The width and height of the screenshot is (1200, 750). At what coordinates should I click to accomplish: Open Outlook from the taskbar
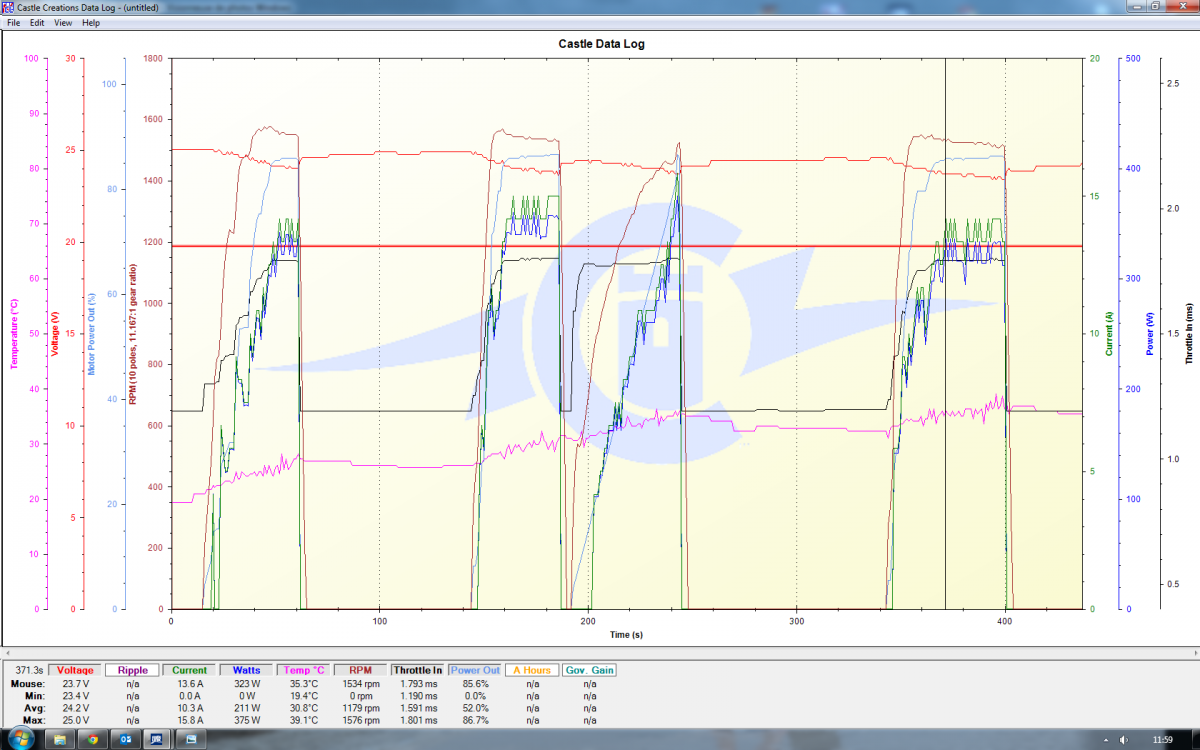pos(124,740)
